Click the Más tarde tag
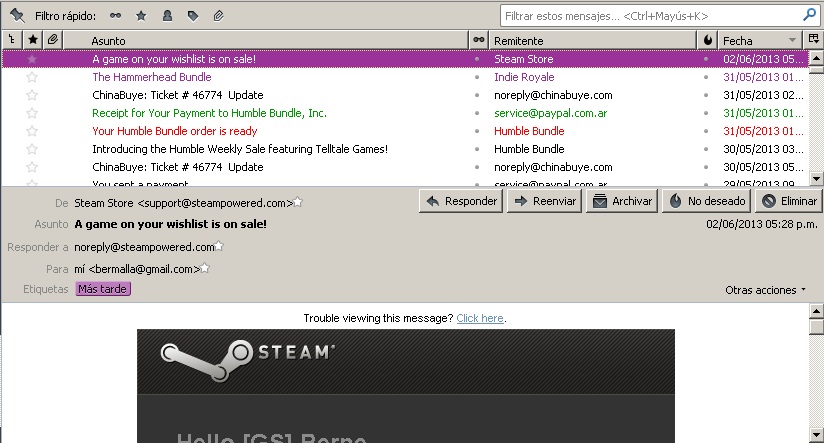The height and width of the screenshot is (443, 824). click(103, 289)
